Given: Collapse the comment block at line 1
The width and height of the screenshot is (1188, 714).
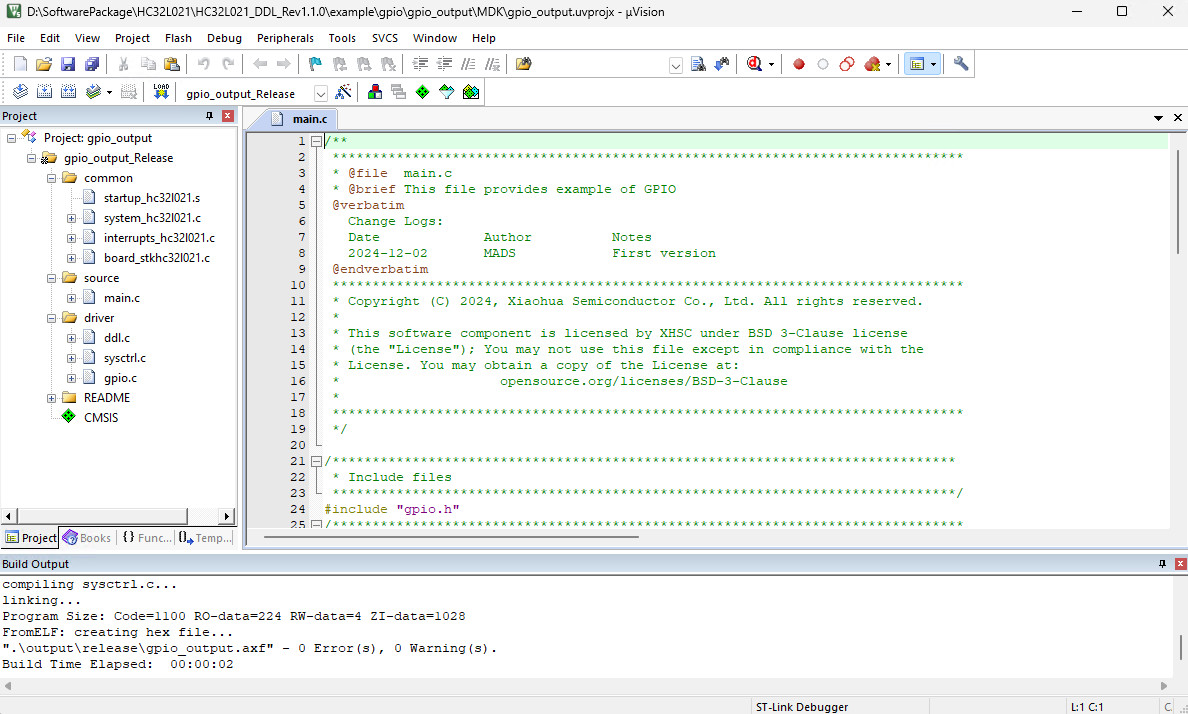Looking at the screenshot, I should 316,141.
